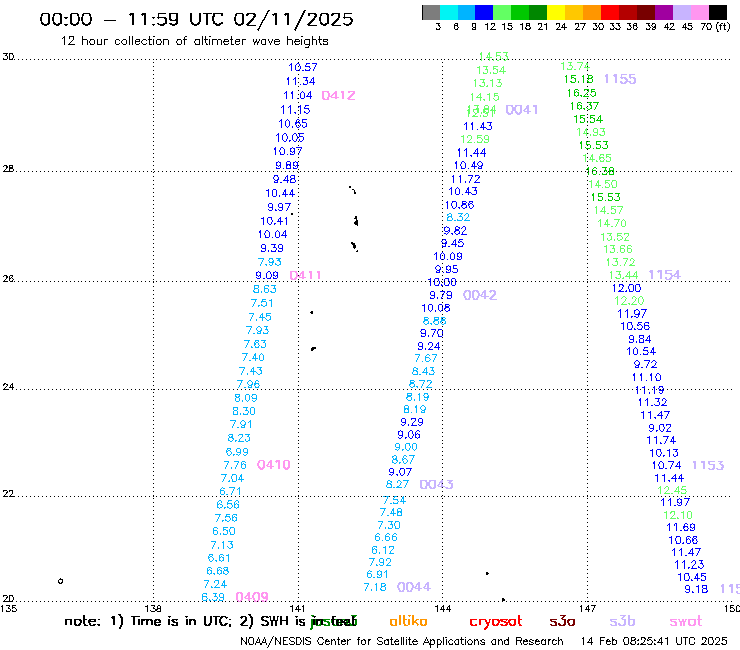Click wave height value 7.67
The image size is (740, 650).
tap(426, 359)
